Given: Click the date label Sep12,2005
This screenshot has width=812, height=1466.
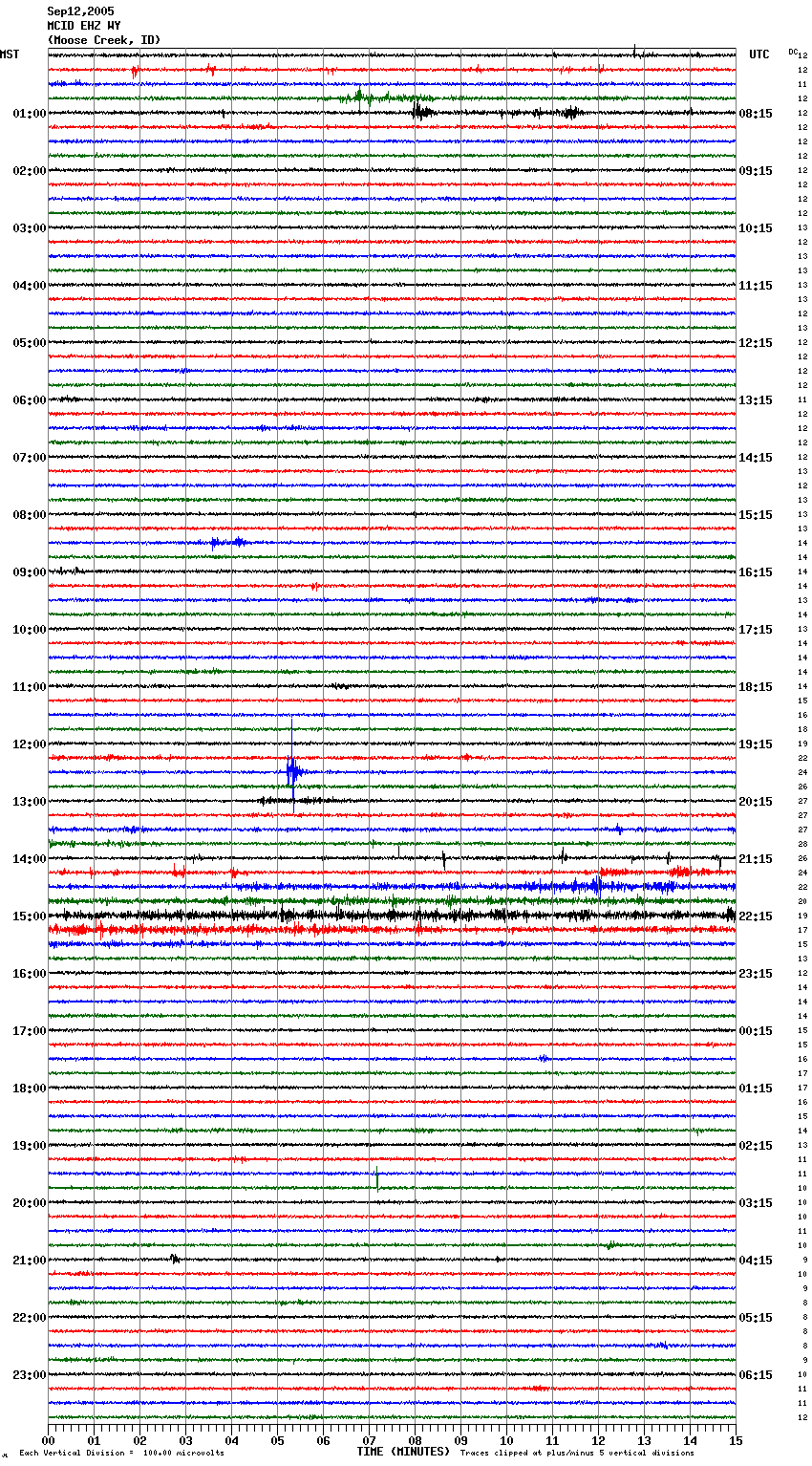Looking at the screenshot, I should click(80, 11).
